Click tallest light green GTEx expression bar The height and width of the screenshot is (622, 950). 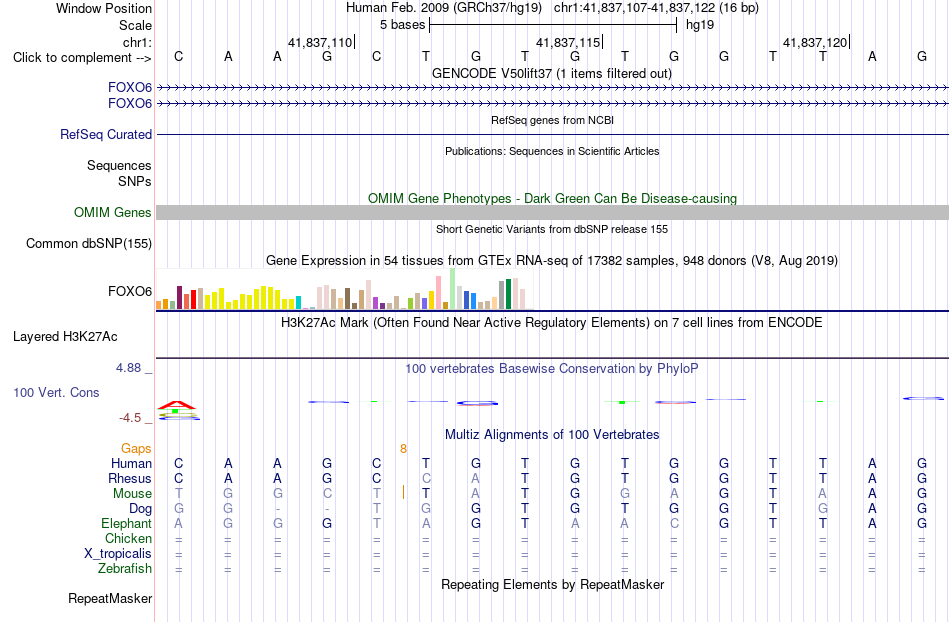(x=453, y=289)
